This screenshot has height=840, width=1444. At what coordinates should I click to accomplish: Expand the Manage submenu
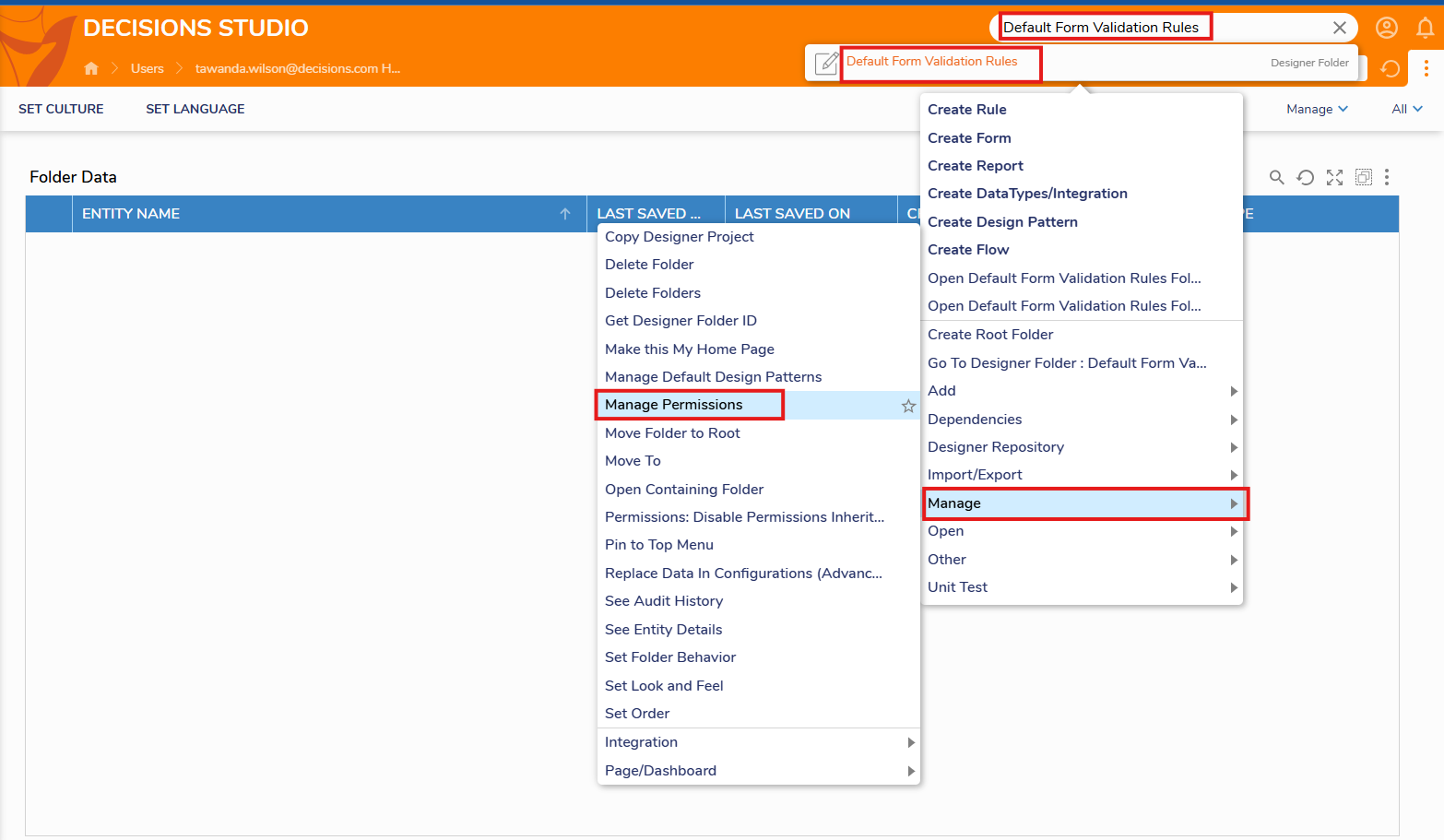(1082, 503)
